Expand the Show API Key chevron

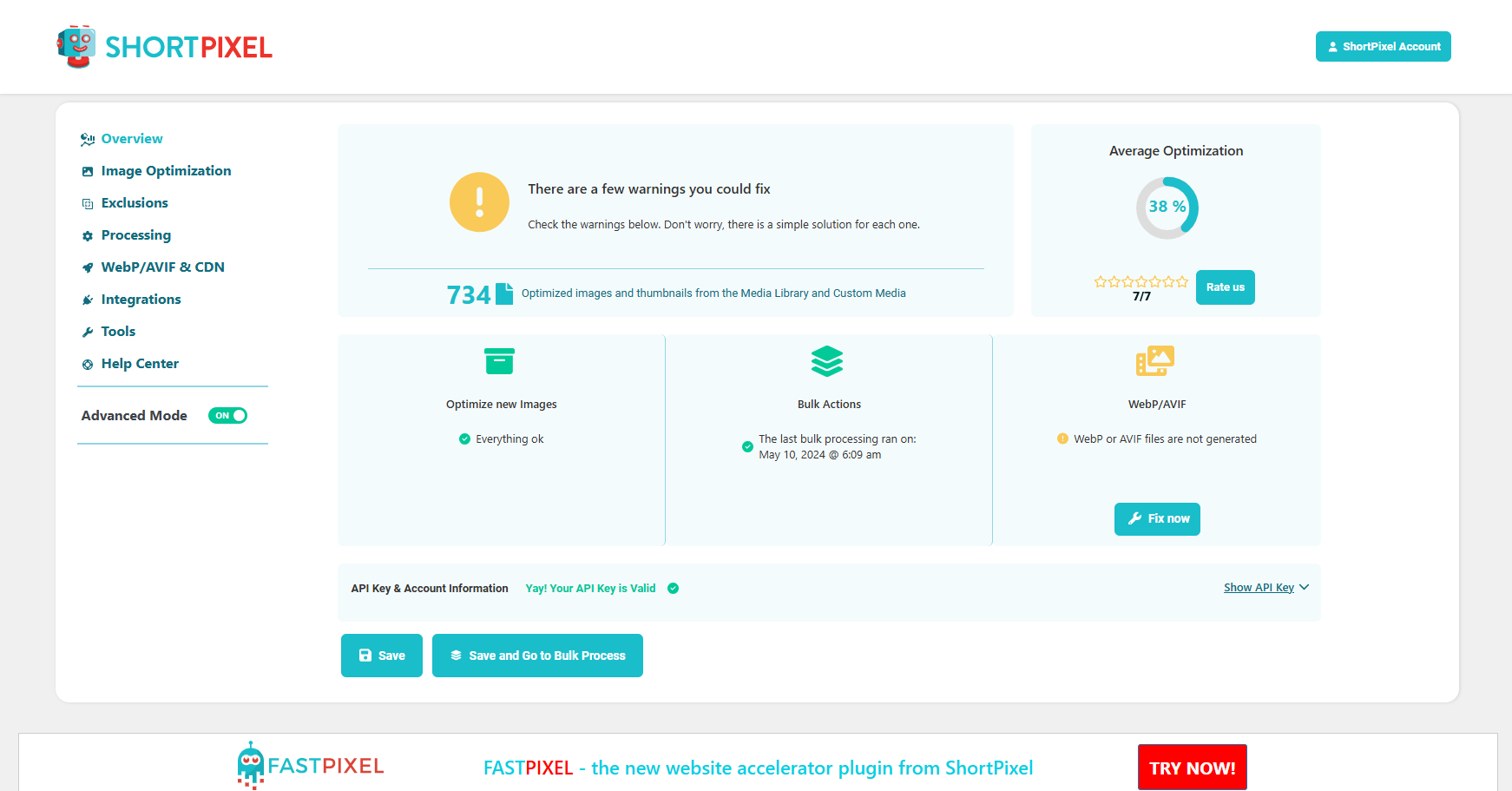tap(1304, 588)
